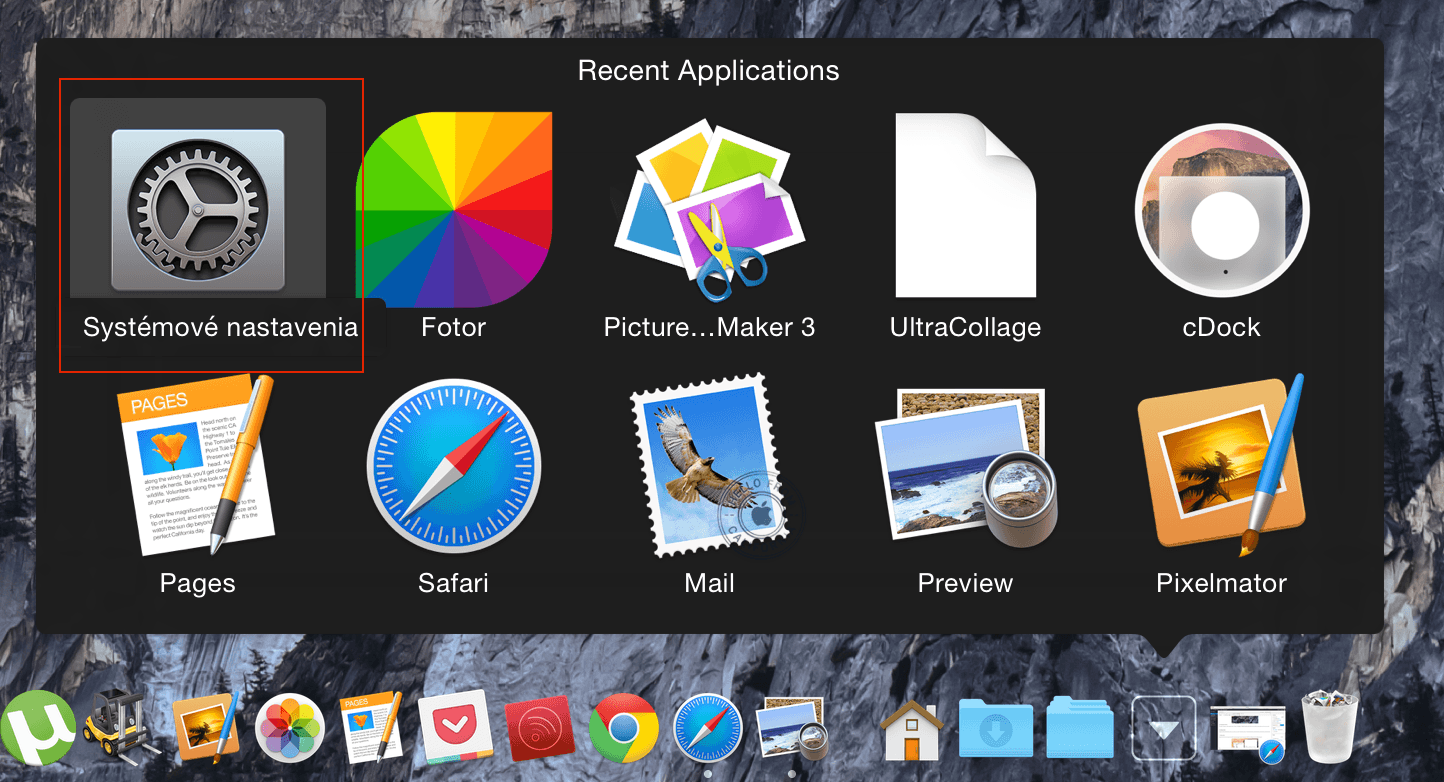Switch to Safari via its Dock icon
Screen dimensions: 1444x782
707,729
